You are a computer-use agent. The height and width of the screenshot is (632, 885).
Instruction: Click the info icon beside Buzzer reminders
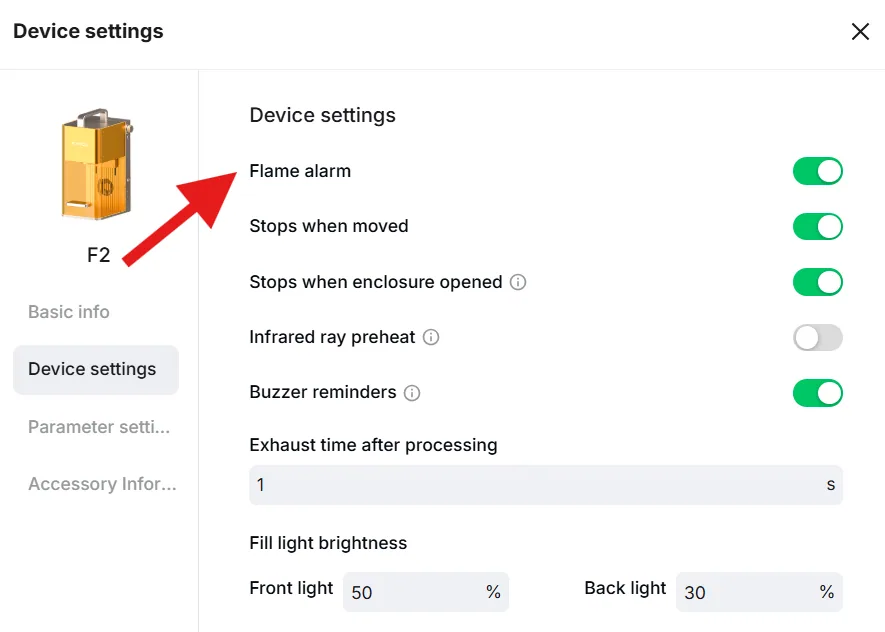(x=412, y=392)
